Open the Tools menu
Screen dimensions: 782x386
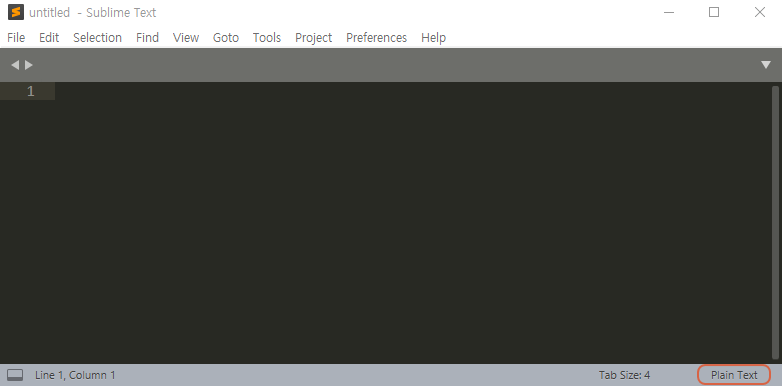point(266,37)
